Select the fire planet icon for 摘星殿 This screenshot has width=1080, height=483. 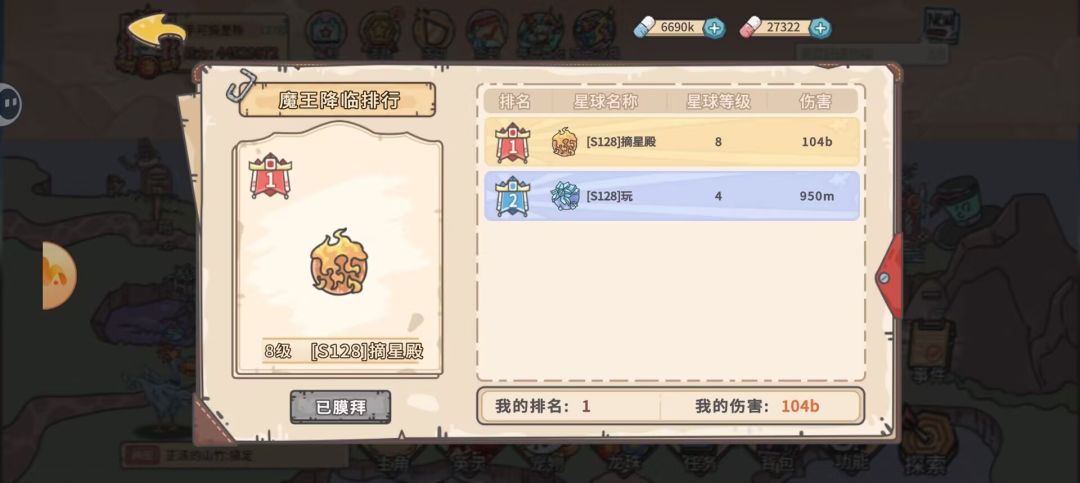click(564, 142)
